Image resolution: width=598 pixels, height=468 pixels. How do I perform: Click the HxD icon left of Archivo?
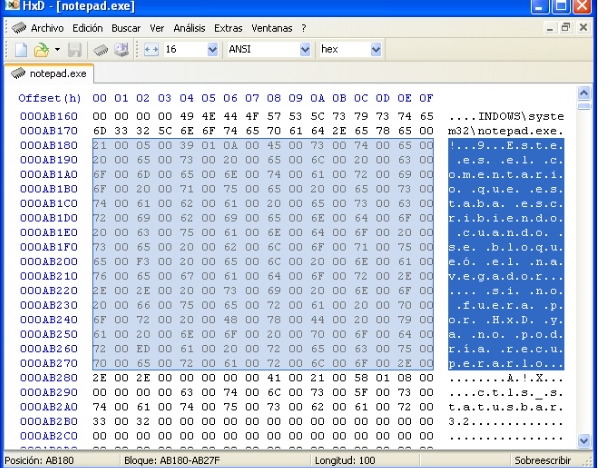[x=18, y=27]
